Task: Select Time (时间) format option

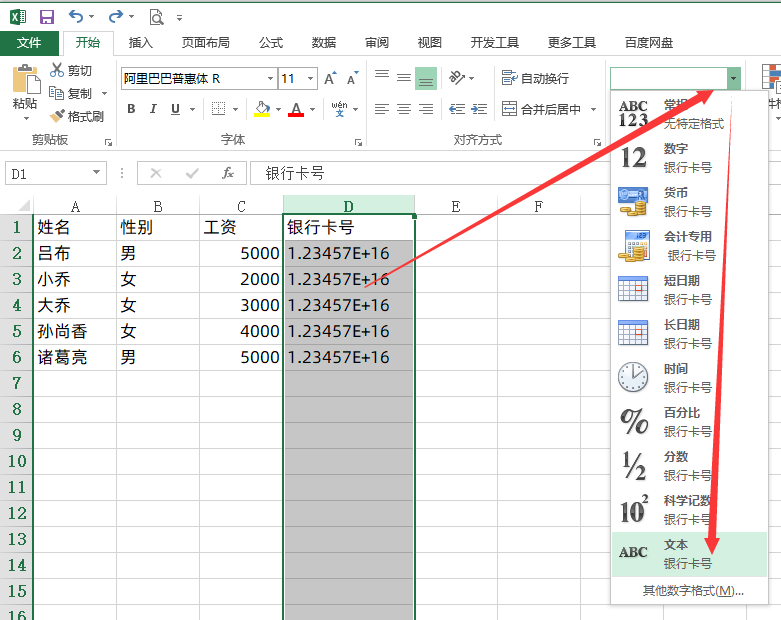Action: pyautogui.click(x=689, y=378)
